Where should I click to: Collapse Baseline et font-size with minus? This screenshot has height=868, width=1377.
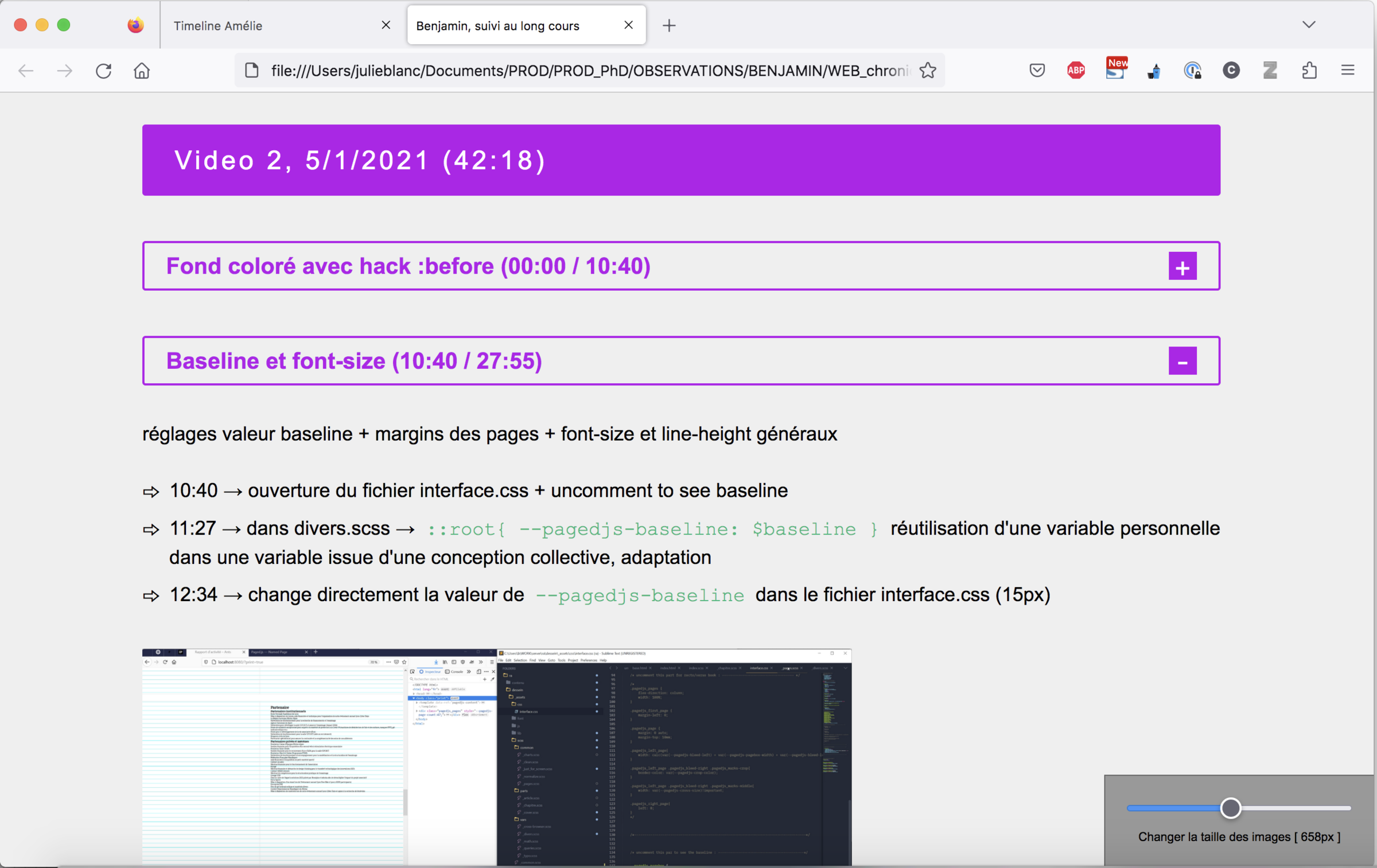(1182, 361)
